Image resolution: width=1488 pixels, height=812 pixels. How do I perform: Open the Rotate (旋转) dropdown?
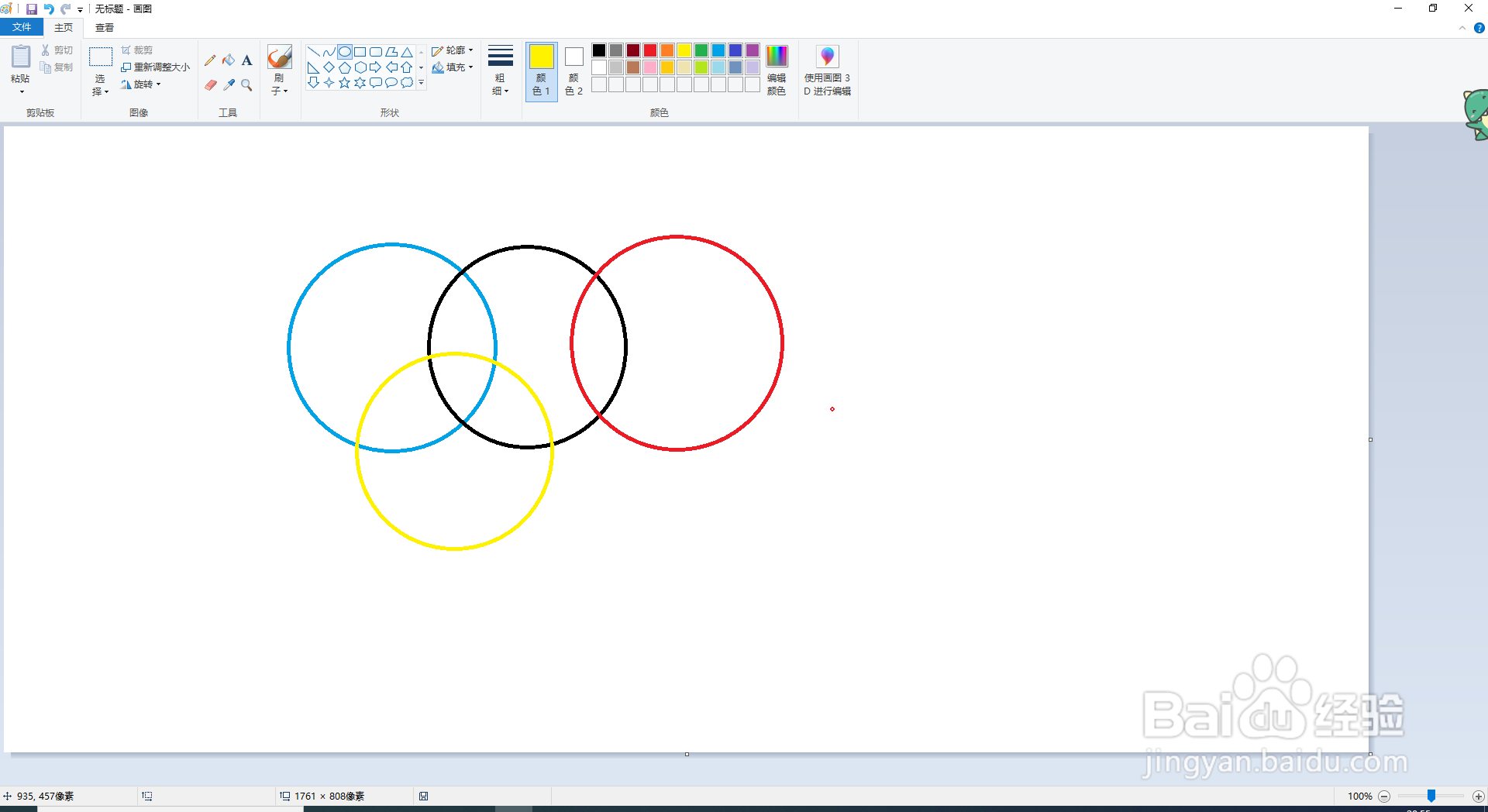coord(141,84)
